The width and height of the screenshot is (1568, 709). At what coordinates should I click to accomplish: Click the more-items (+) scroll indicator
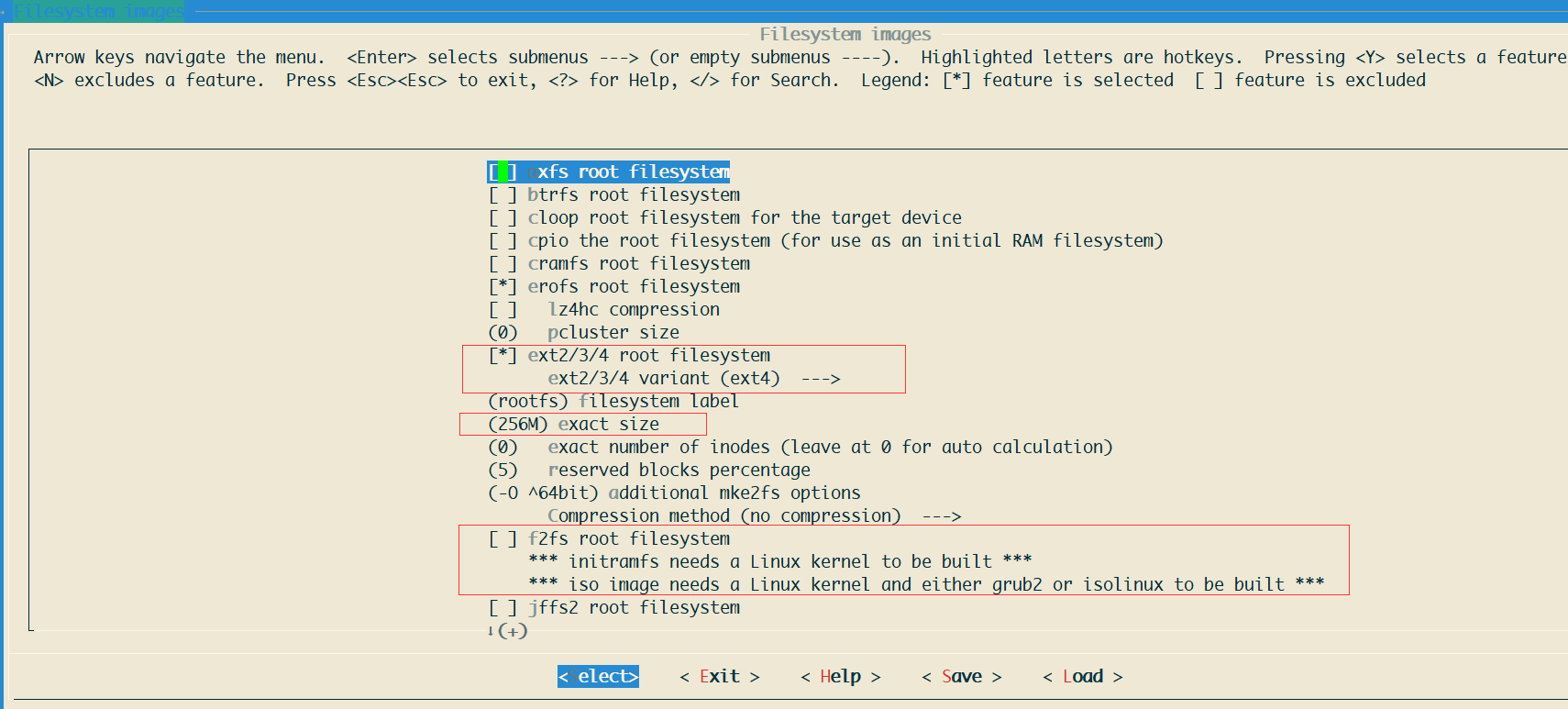point(508,631)
